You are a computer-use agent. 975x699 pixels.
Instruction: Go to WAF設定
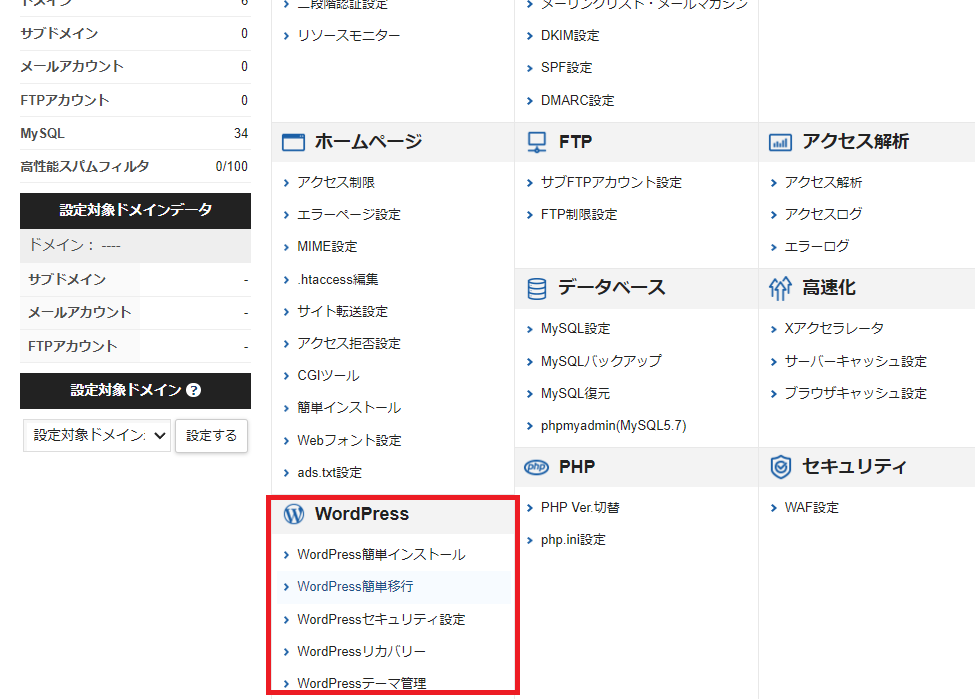811,508
